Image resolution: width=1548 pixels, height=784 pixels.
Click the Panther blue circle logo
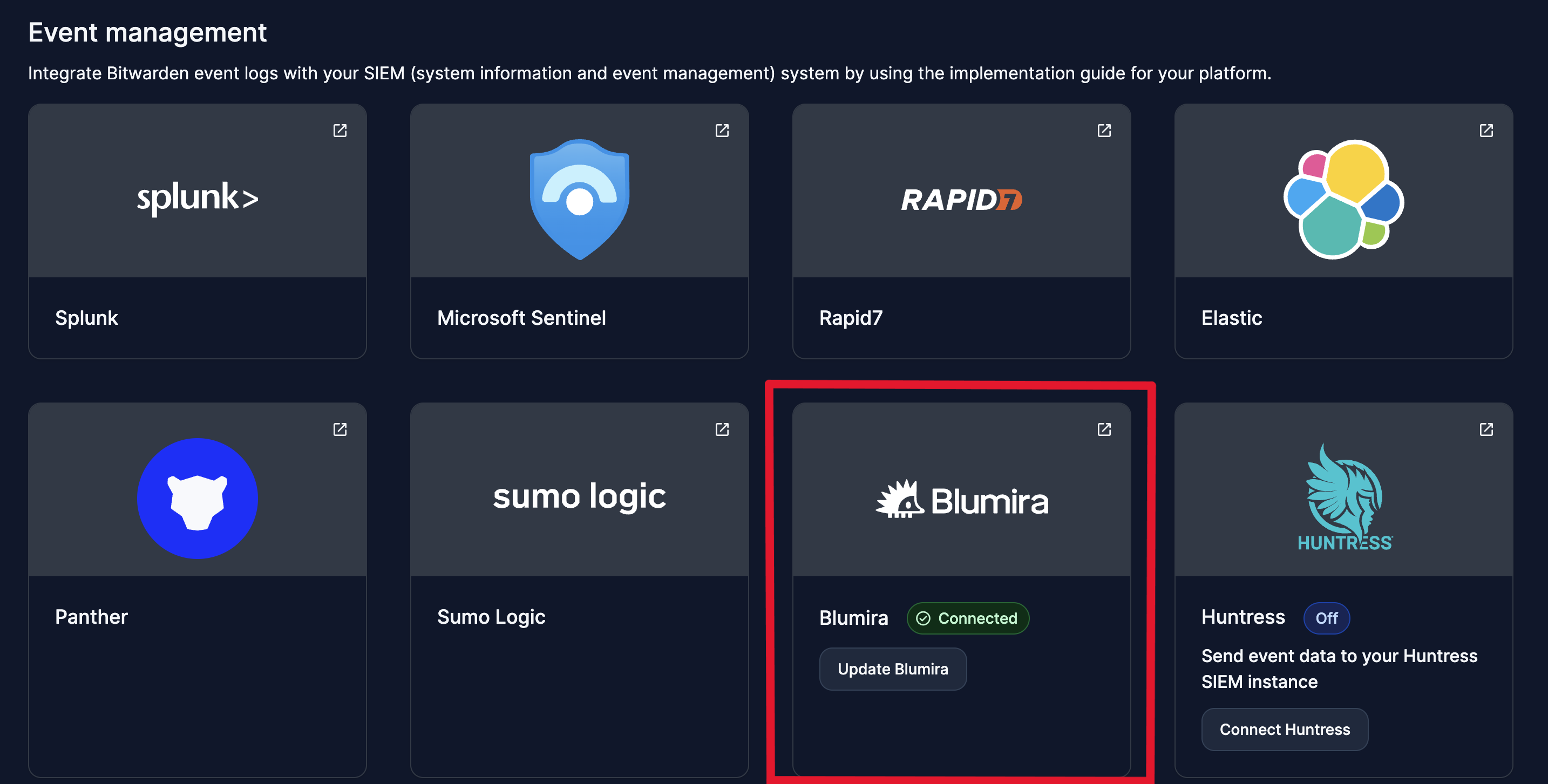[x=198, y=499]
